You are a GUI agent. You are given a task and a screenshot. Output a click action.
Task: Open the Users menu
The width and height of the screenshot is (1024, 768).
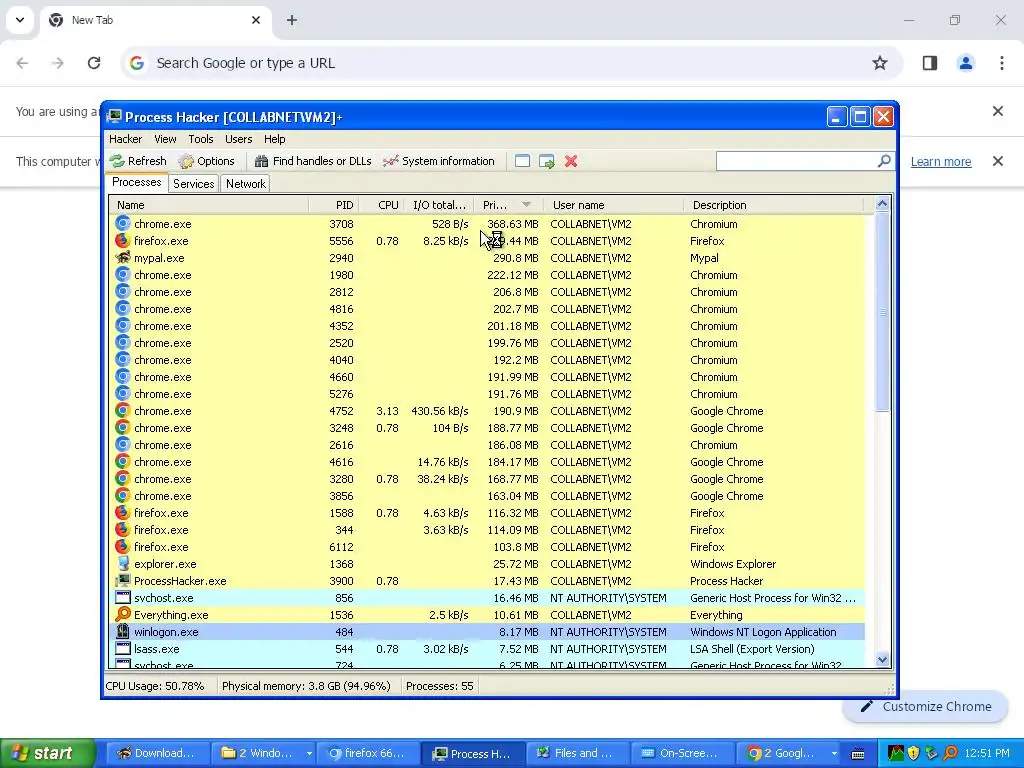click(x=238, y=139)
